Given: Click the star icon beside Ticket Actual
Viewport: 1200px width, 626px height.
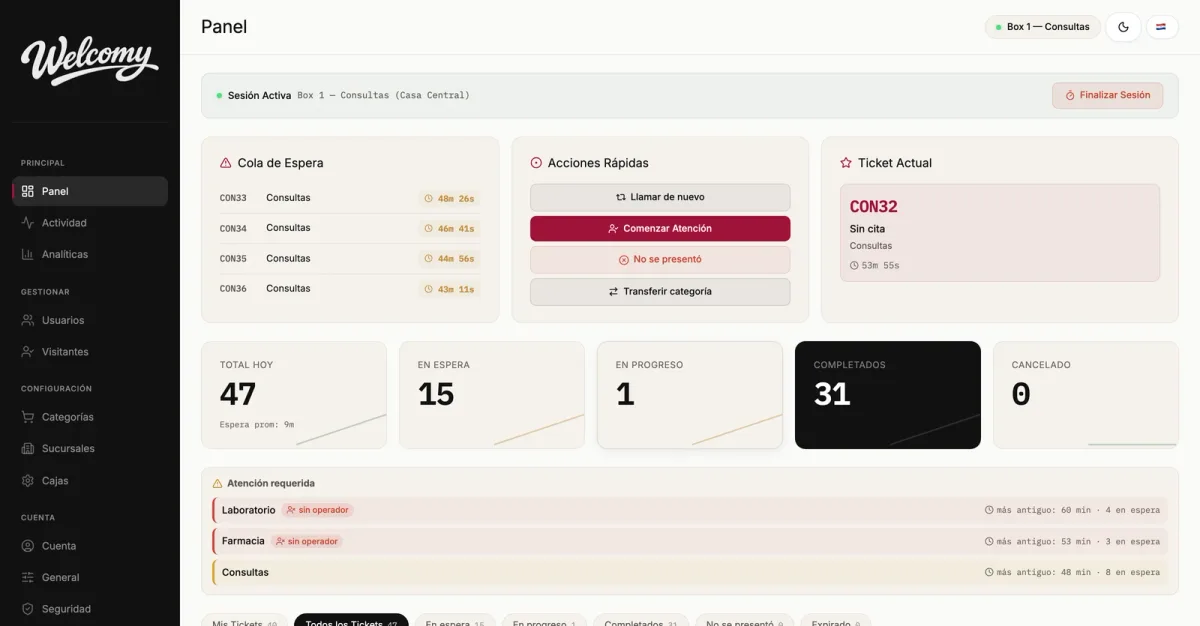Looking at the screenshot, I should click(x=846, y=163).
